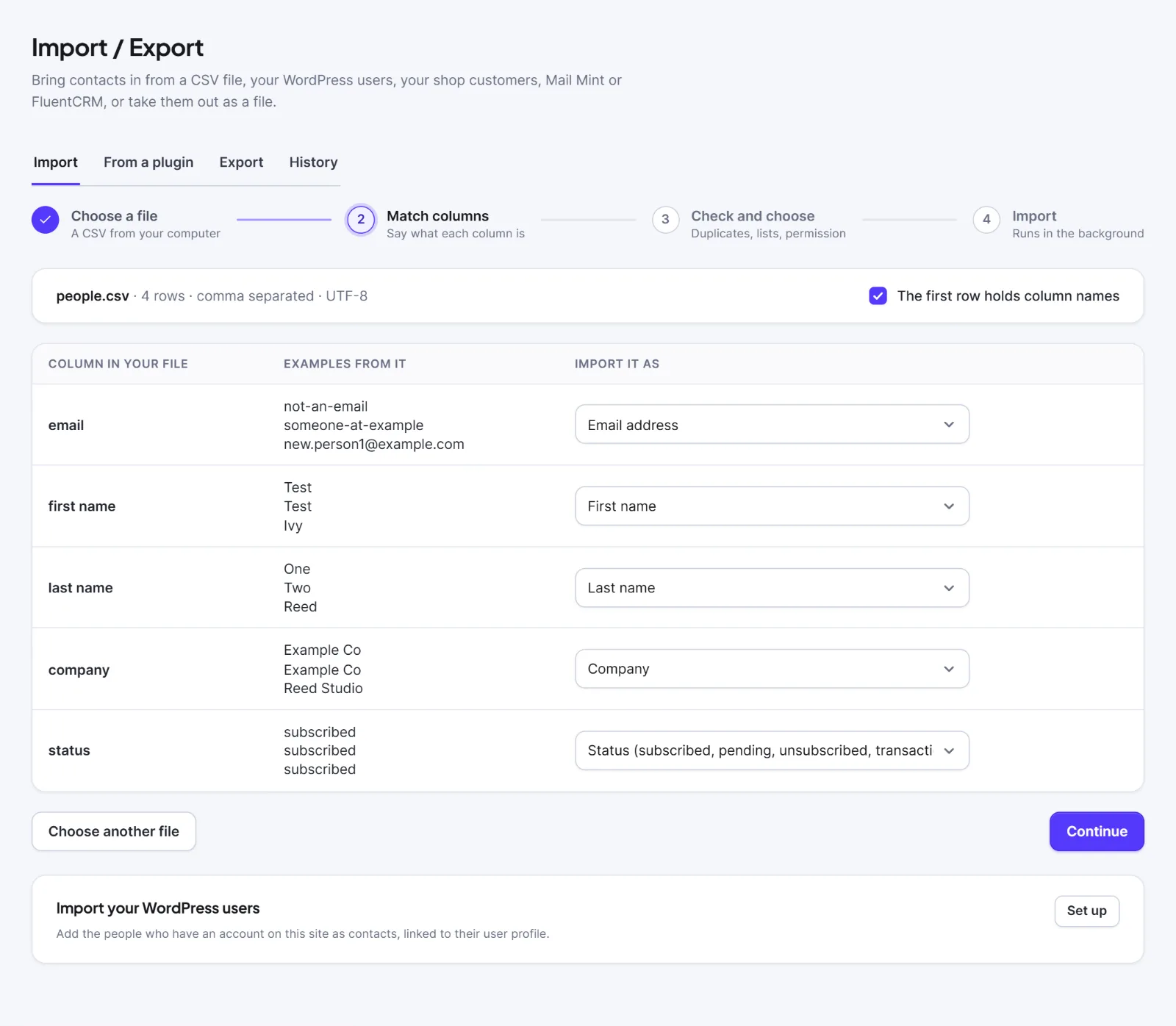The width and height of the screenshot is (1176, 1026).
Task: Click example value new.person1@example.com
Action: [374, 445]
